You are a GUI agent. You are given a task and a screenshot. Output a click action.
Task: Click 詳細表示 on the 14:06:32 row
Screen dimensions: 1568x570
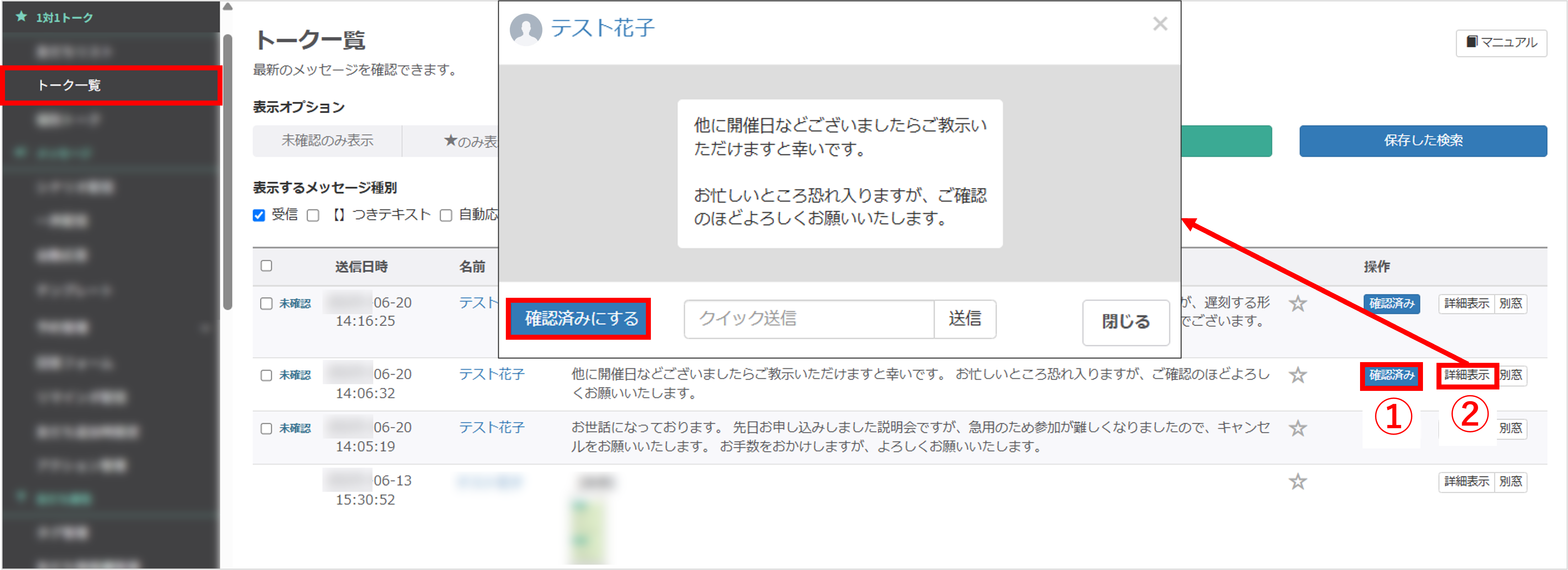(x=1466, y=375)
